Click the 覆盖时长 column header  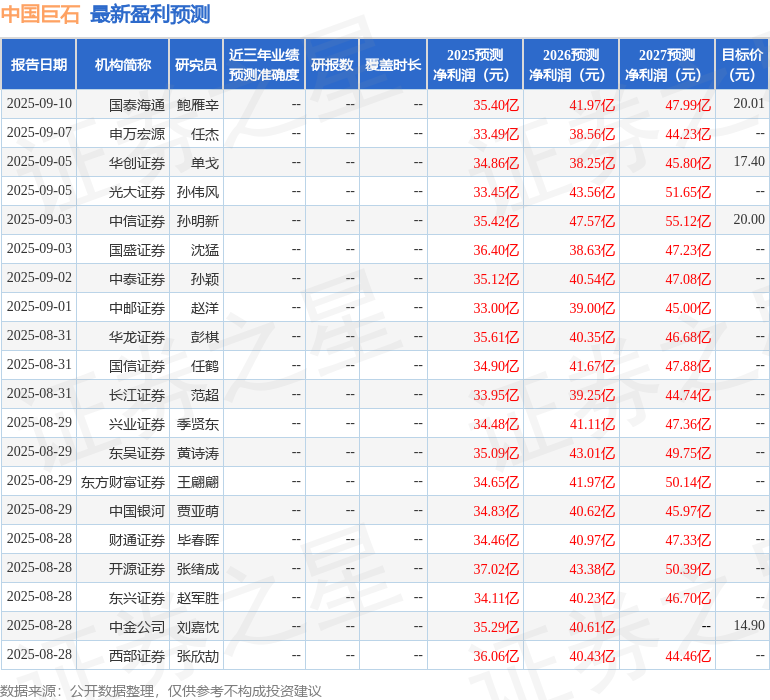[x=393, y=65]
